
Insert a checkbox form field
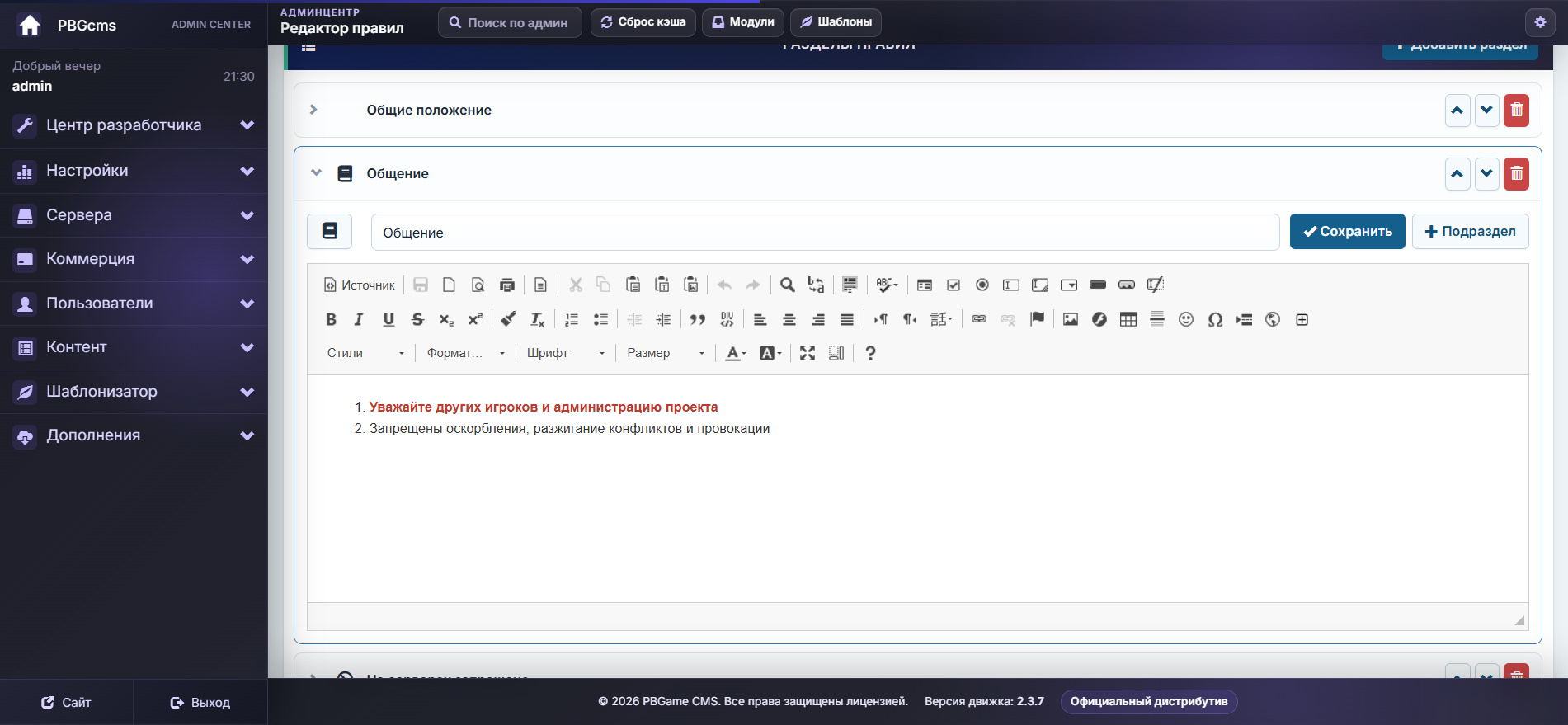pos(954,285)
